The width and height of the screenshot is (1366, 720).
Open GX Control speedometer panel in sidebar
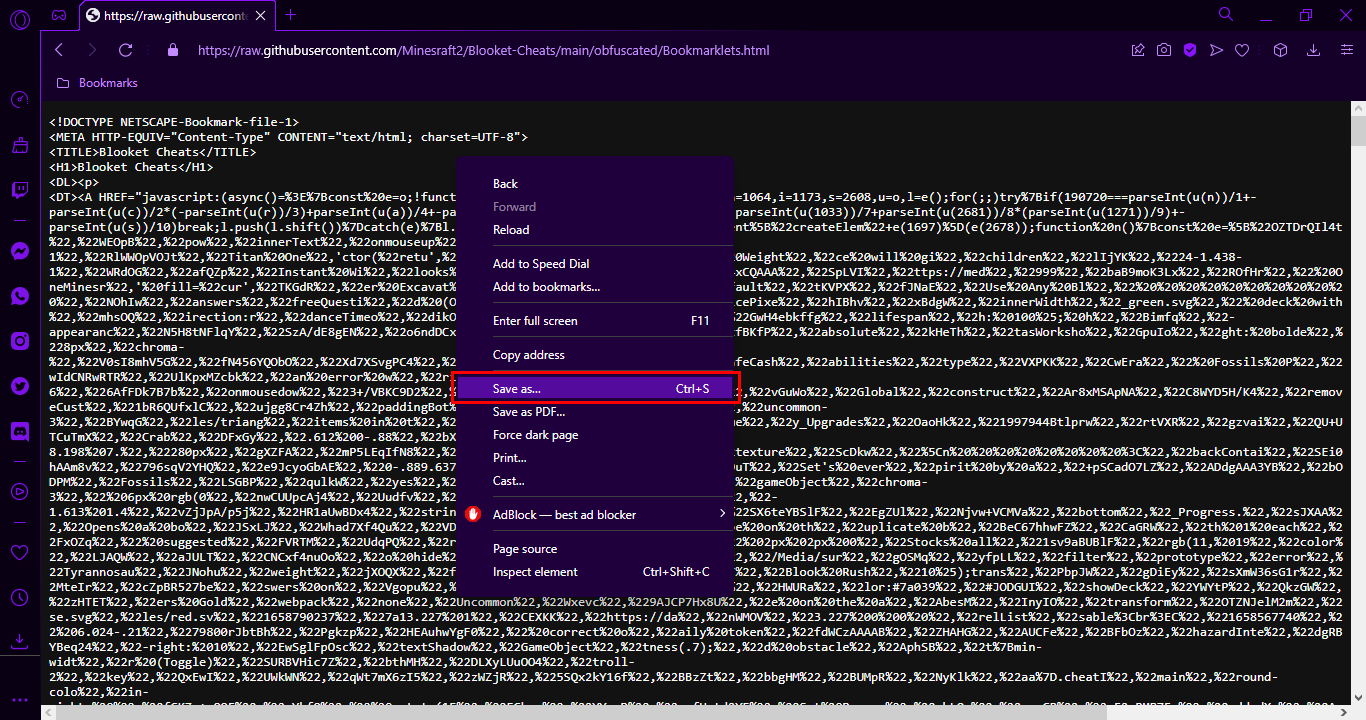click(x=19, y=100)
